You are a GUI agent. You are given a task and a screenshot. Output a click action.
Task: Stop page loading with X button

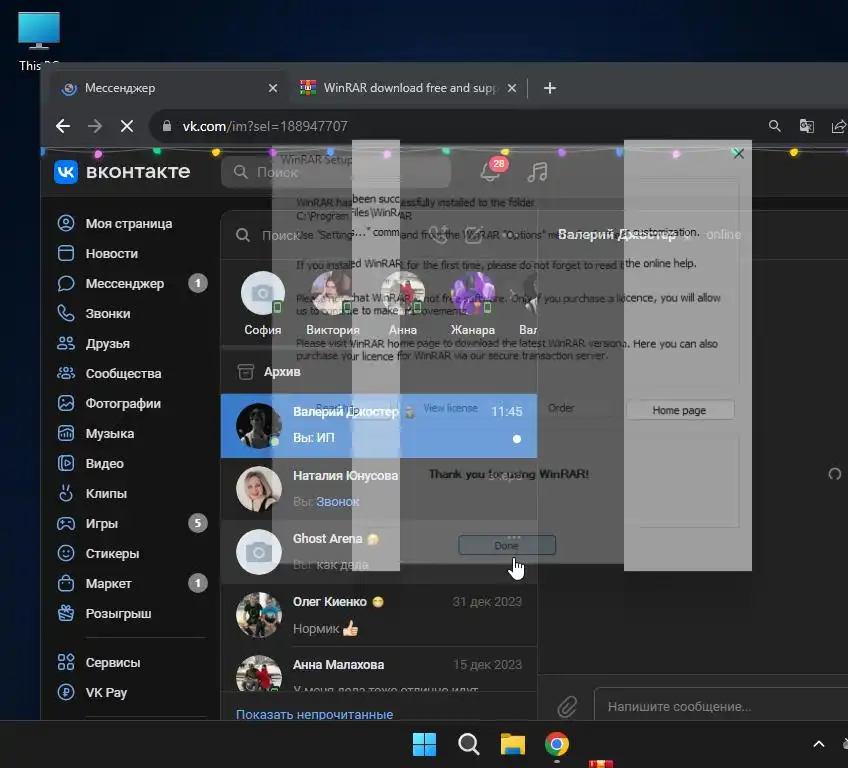point(127,126)
